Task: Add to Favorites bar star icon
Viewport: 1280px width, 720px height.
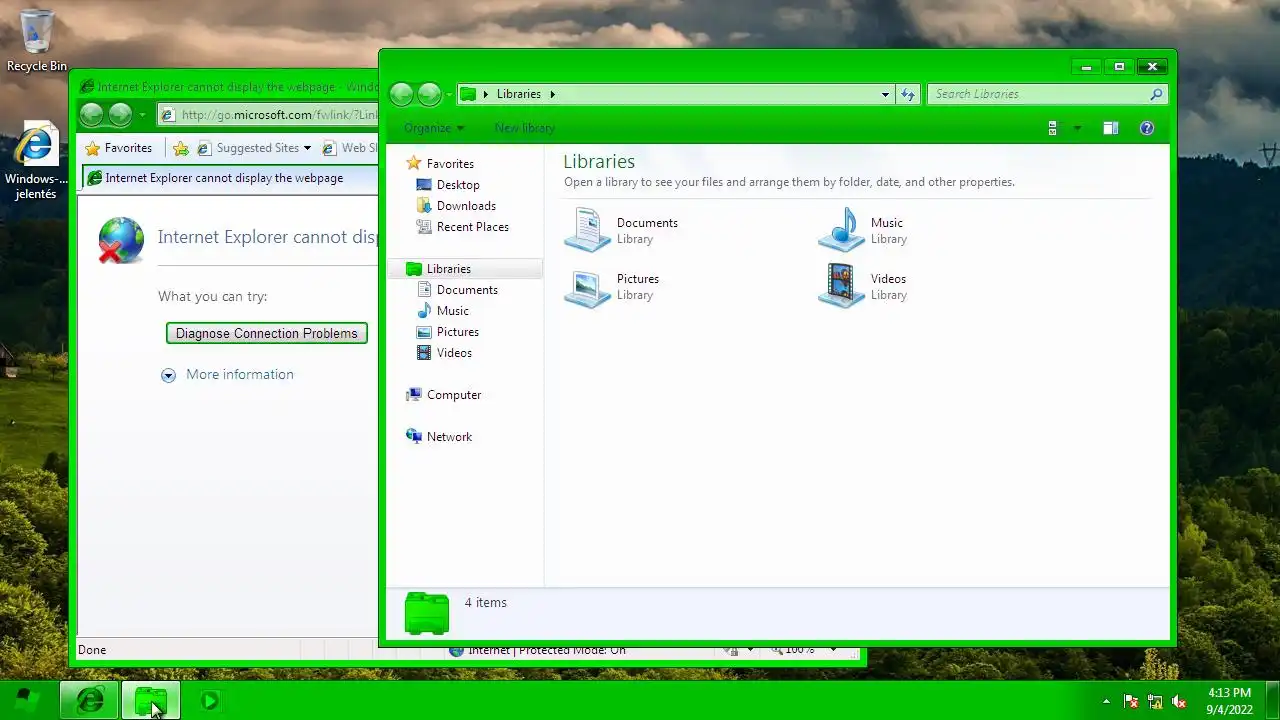Action: point(180,148)
